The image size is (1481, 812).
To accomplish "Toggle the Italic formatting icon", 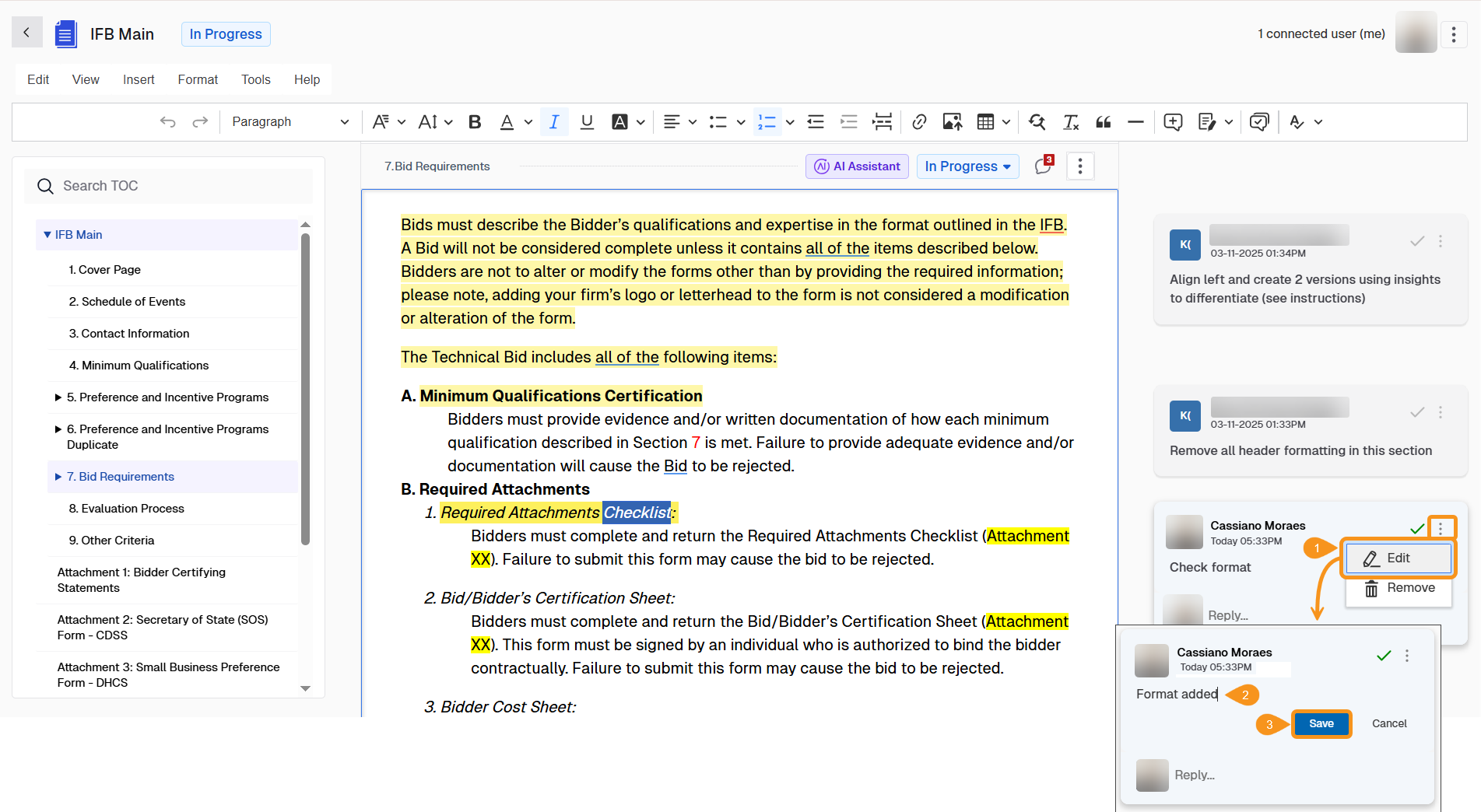I will point(554,122).
